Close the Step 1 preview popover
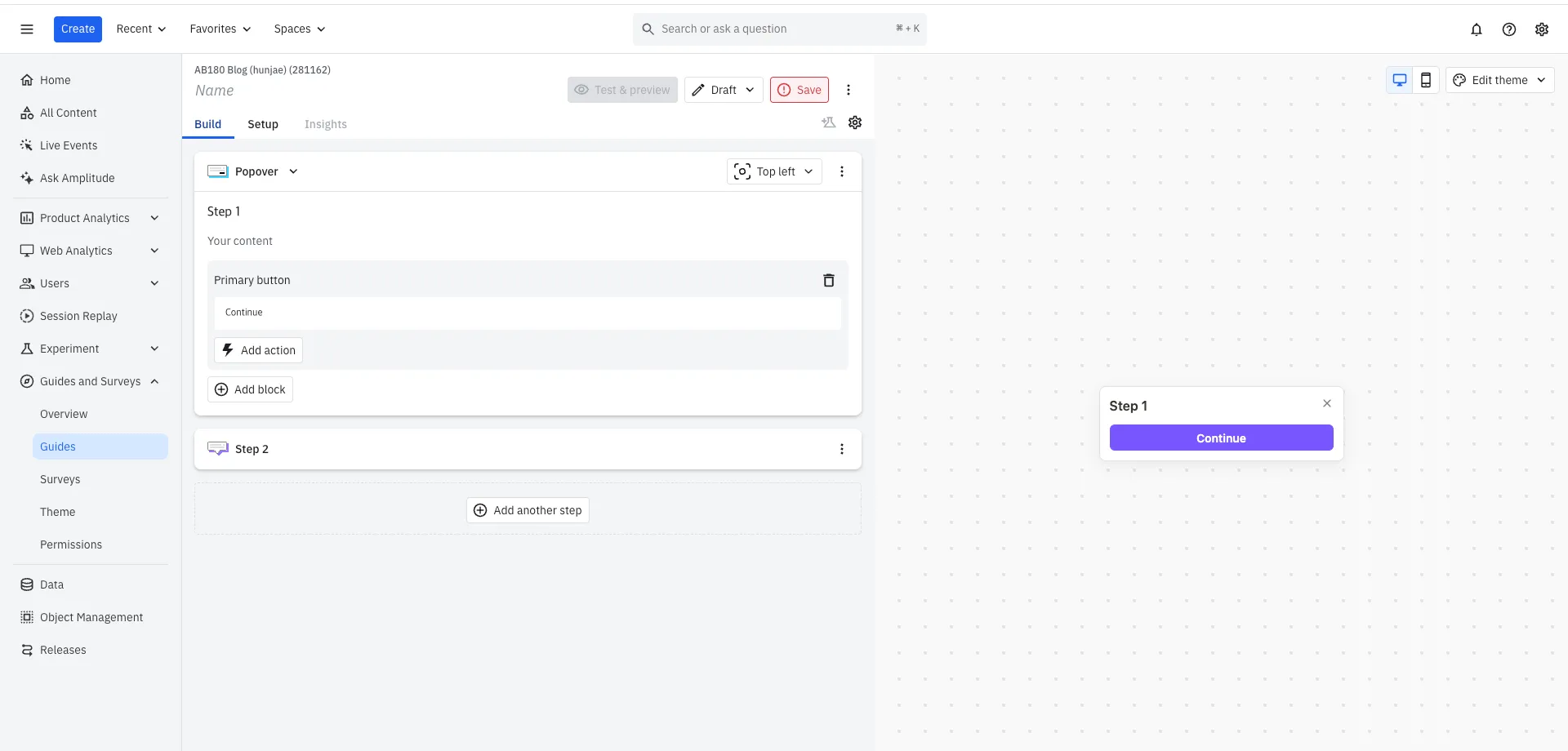The width and height of the screenshot is (1568, 751). 1327,403
